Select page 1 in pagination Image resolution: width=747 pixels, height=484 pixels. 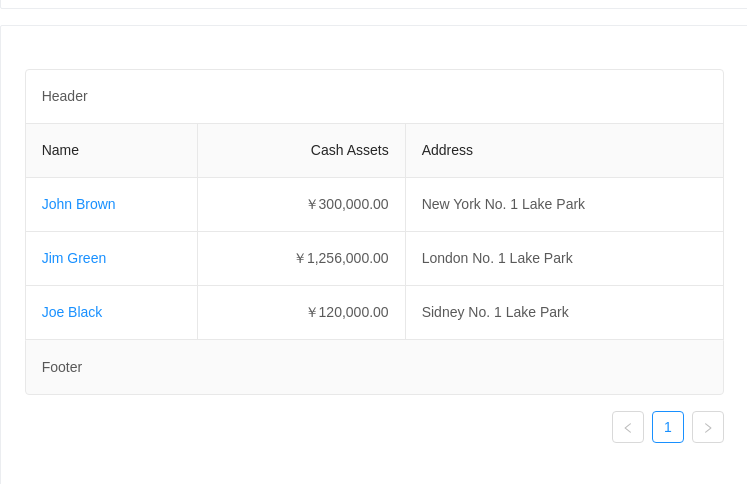668,427
